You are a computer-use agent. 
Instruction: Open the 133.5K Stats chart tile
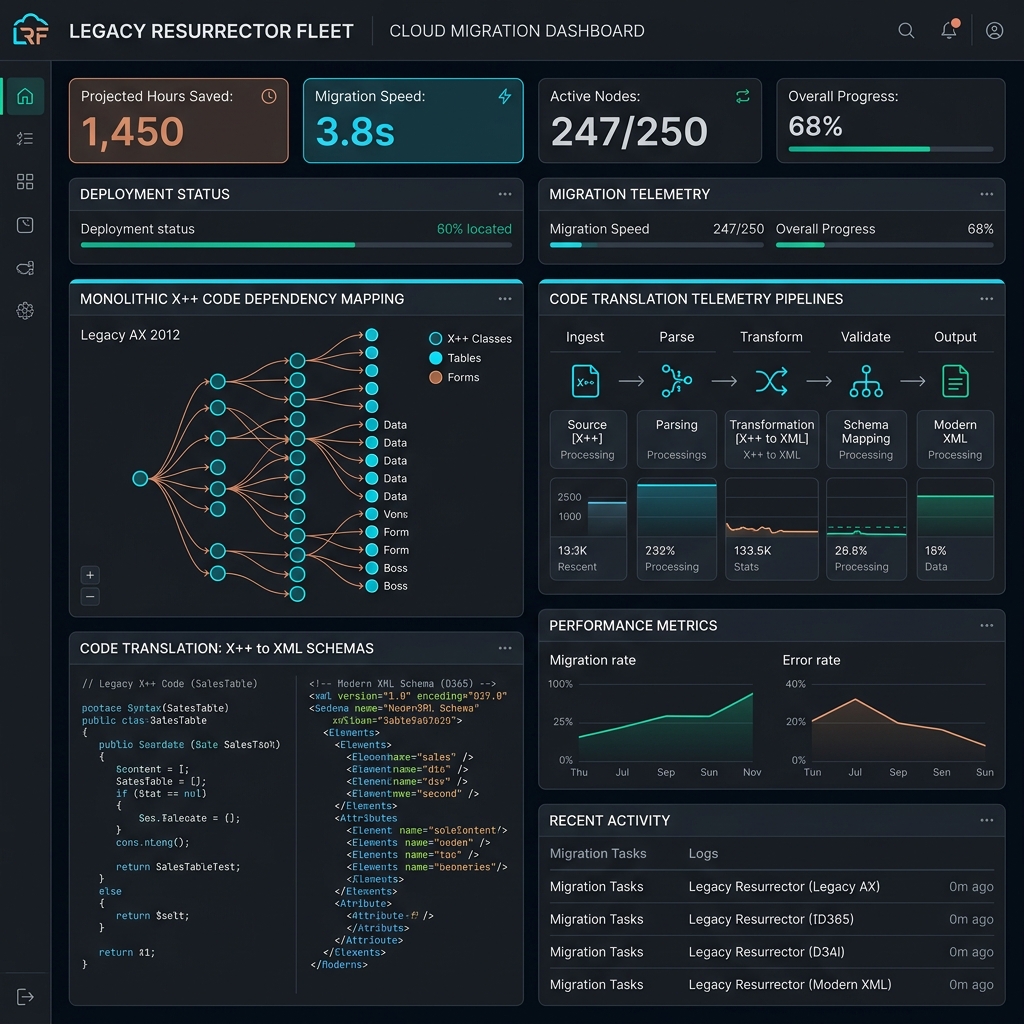(x=771, y=529)
